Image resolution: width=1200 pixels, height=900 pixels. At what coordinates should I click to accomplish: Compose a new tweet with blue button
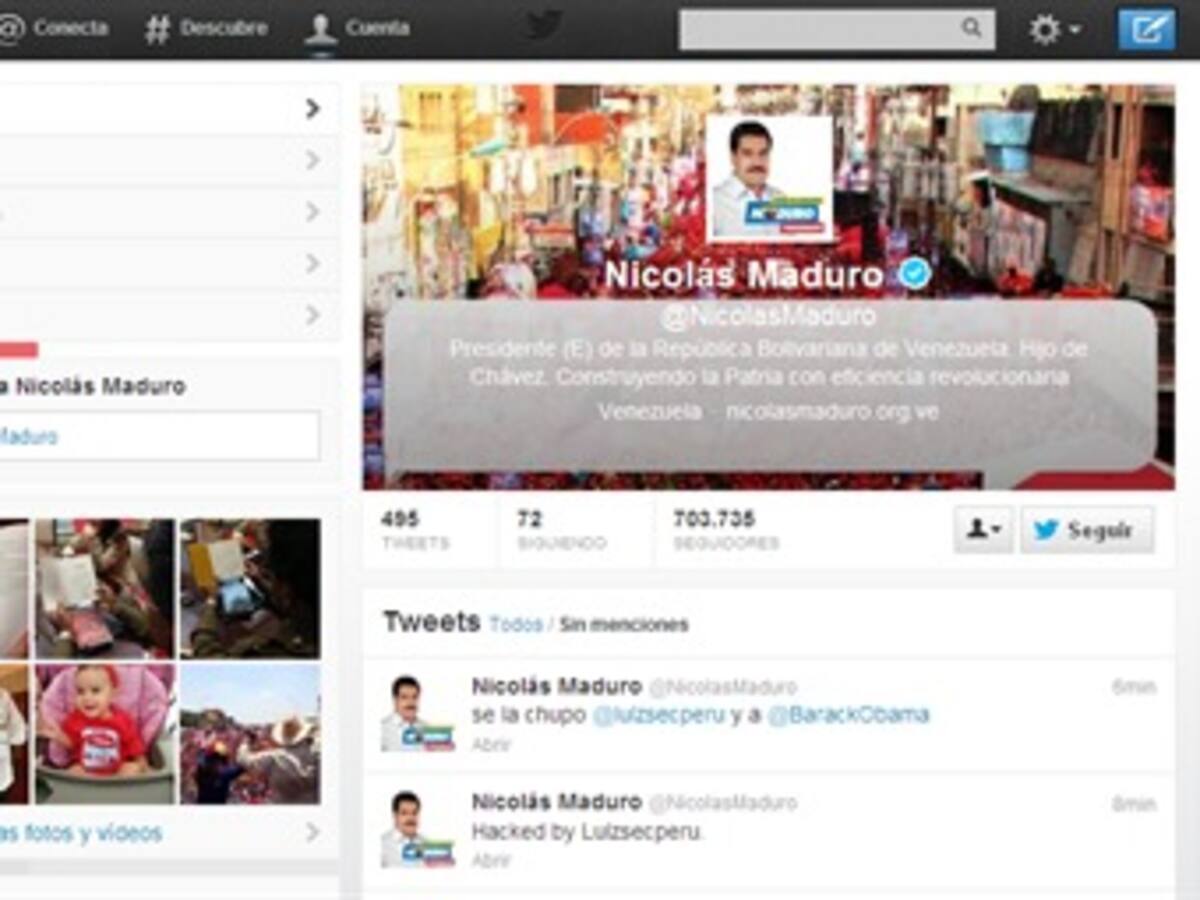tap(1146, 29)
